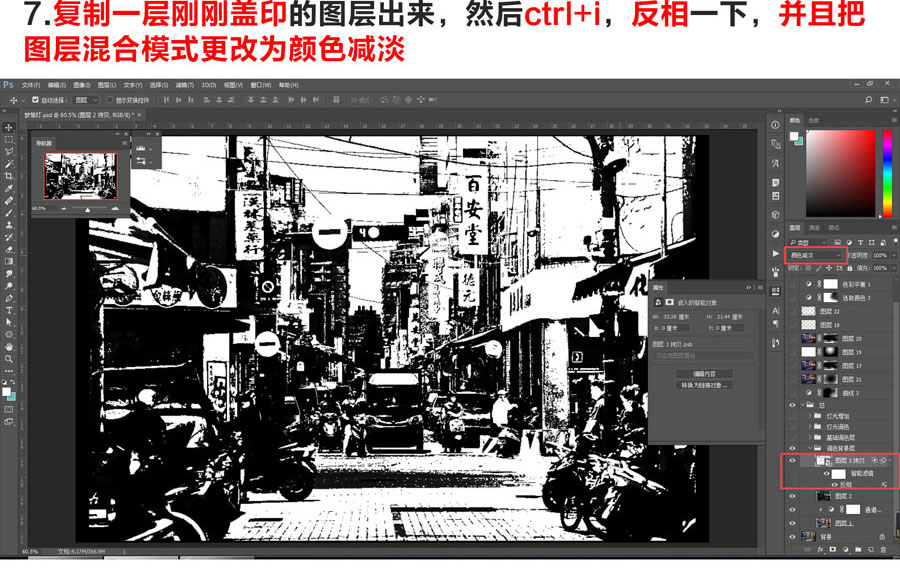Image resolution: width=900 pixels, height=568 pixels.
Task: Toggle visibility of 智能滤镜 mask
Action: (827, 474)
